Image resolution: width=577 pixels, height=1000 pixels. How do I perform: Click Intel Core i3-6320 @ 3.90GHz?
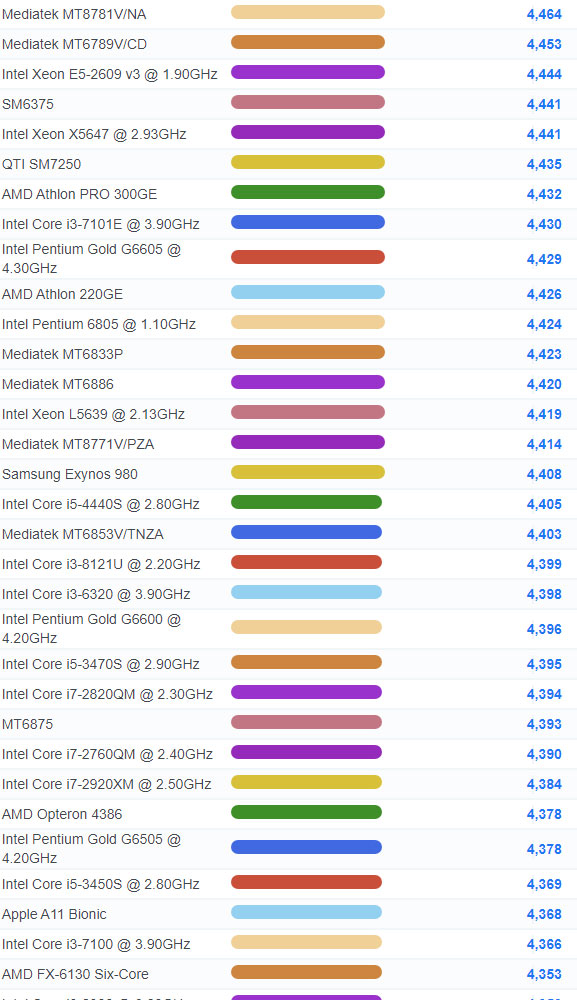click(96, 594)
